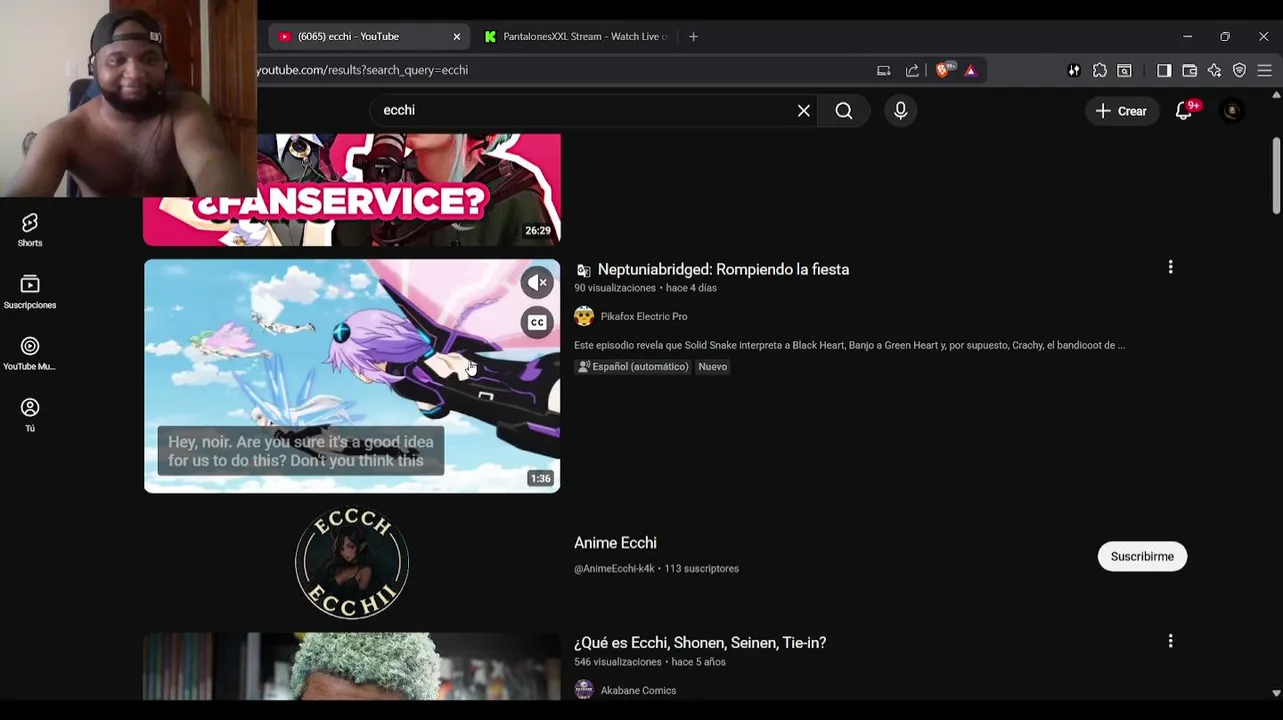Click the 90 visualizaciones text
The width and height of the screenshot is (1283, 720).
point(615,288)
